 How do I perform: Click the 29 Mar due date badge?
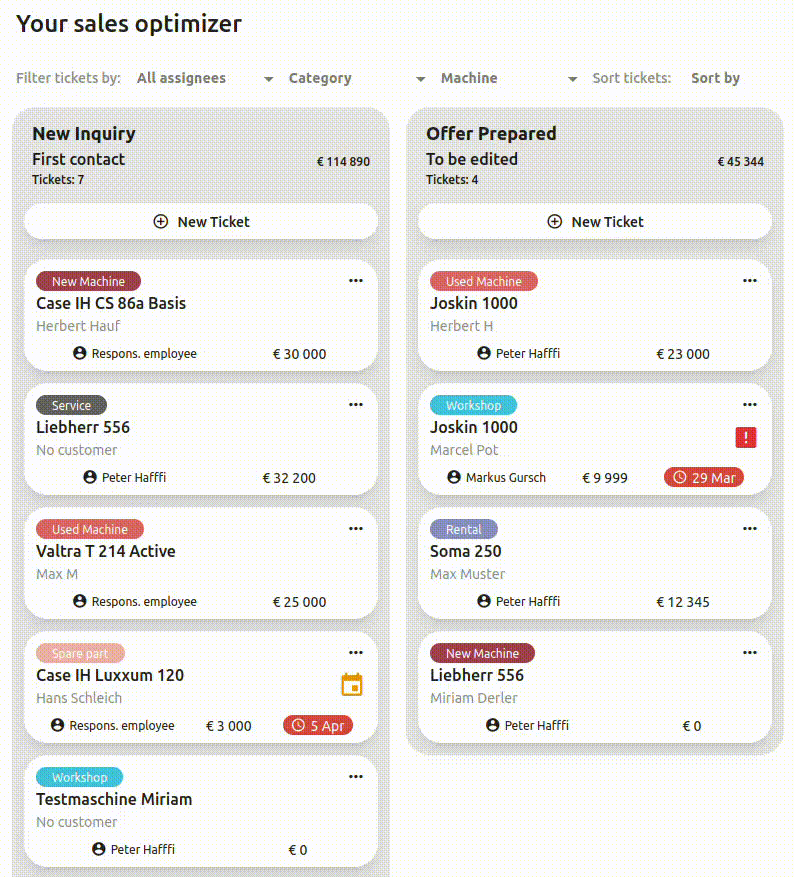pos(704,477)
